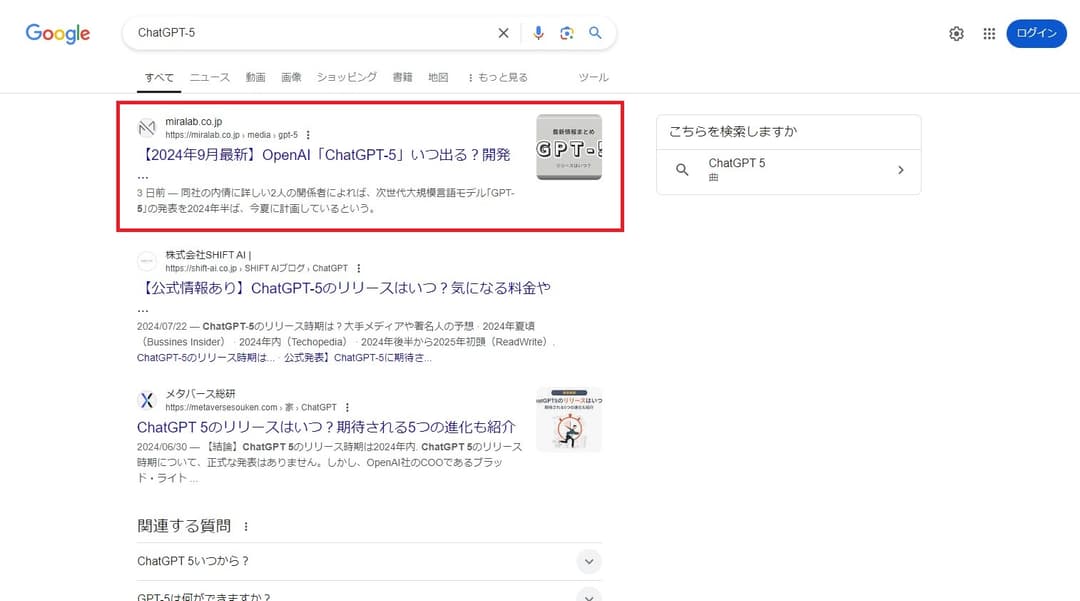Open more options for SHIFT AI result

tap(358, 268)
